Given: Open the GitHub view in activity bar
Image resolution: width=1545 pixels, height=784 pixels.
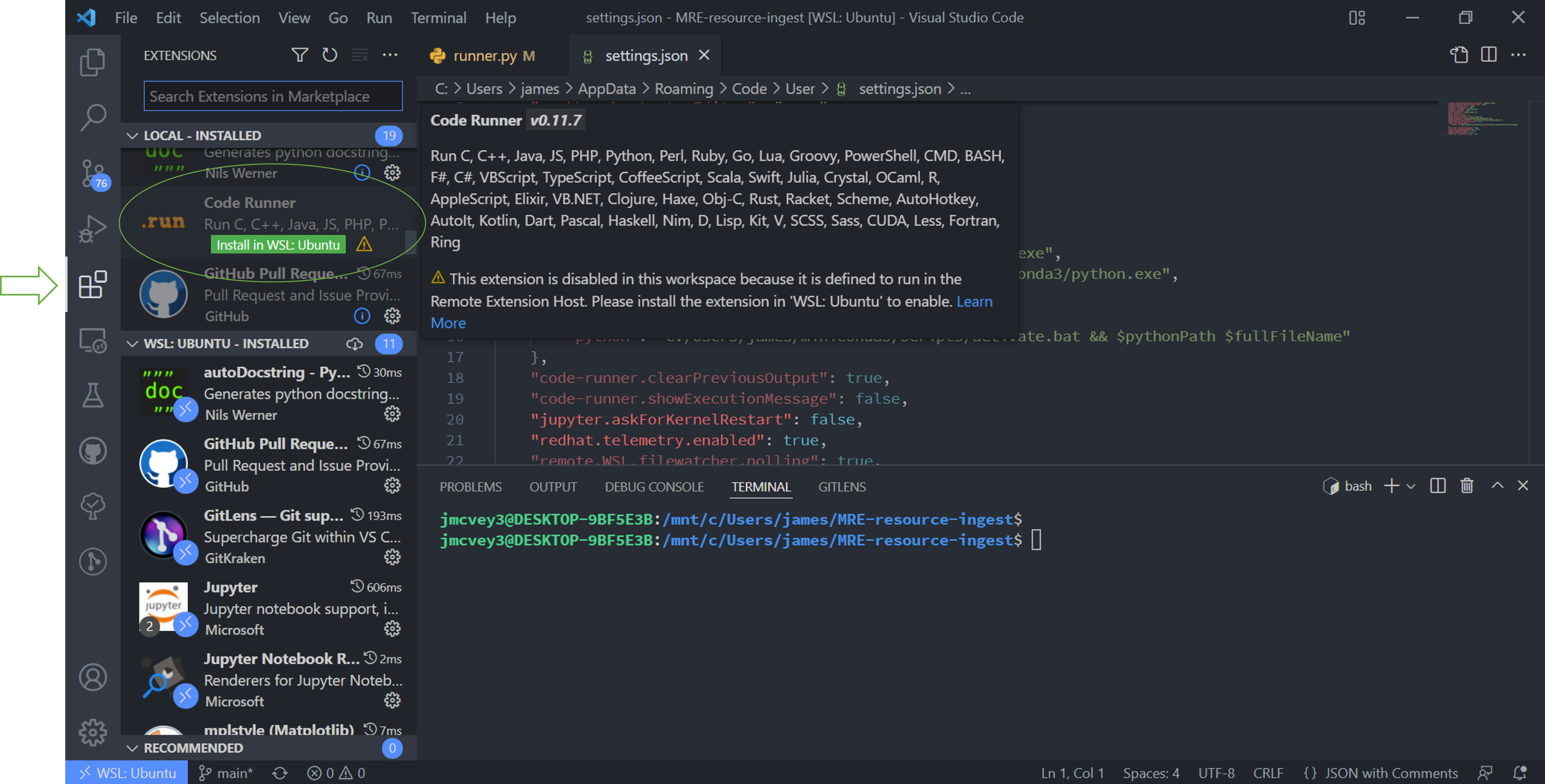Looking at the screenshot, I should click(92, 451).
